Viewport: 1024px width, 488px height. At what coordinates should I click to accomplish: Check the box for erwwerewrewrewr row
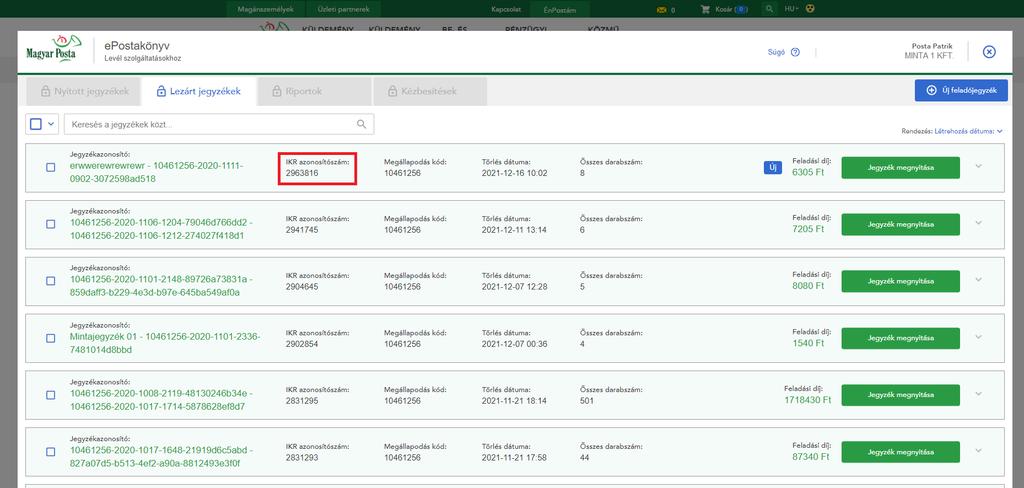[50, 168]
